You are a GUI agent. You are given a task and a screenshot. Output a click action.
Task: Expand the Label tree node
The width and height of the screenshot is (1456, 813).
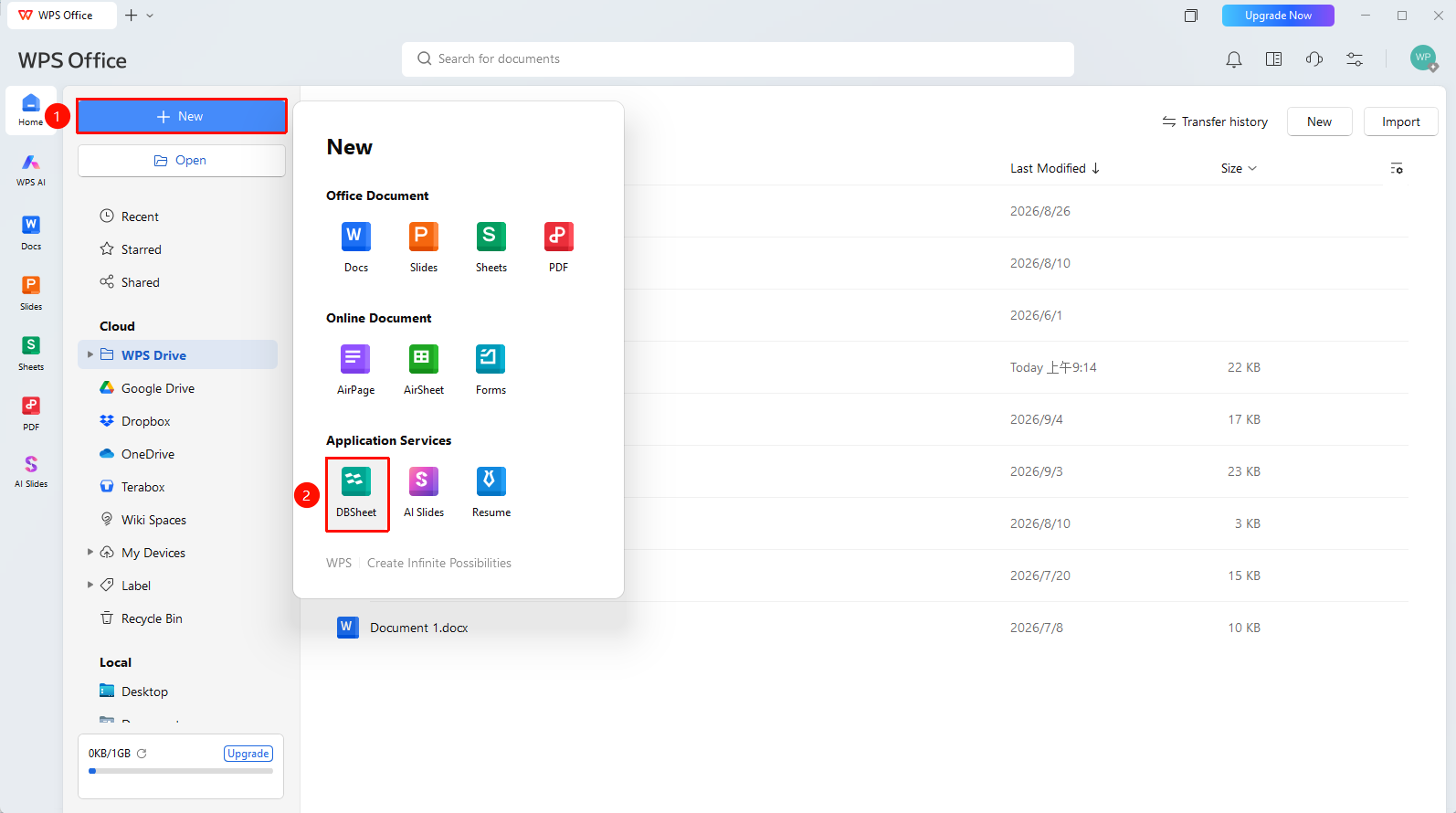click(90, 585)
